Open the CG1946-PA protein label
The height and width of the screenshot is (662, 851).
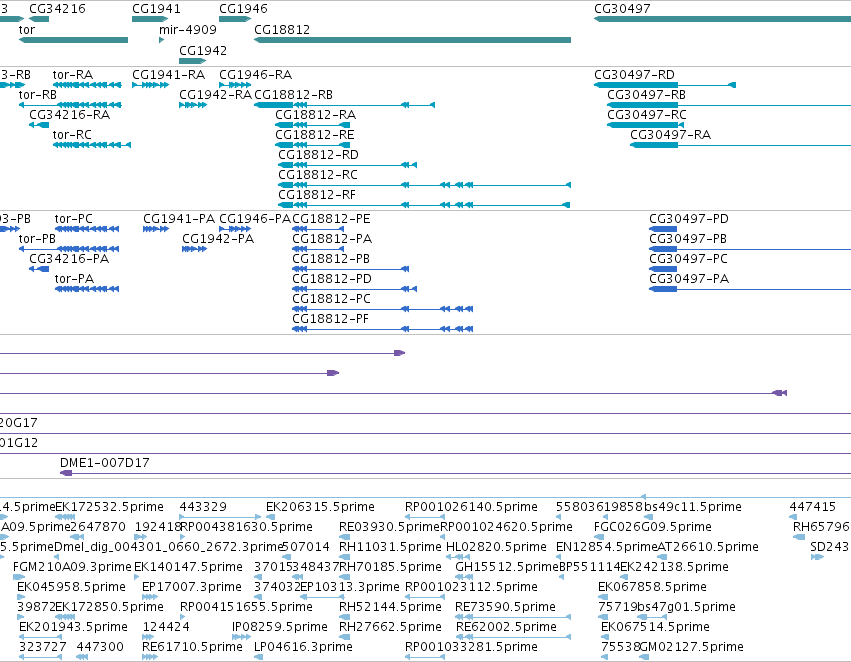click(x=255, y=219)
